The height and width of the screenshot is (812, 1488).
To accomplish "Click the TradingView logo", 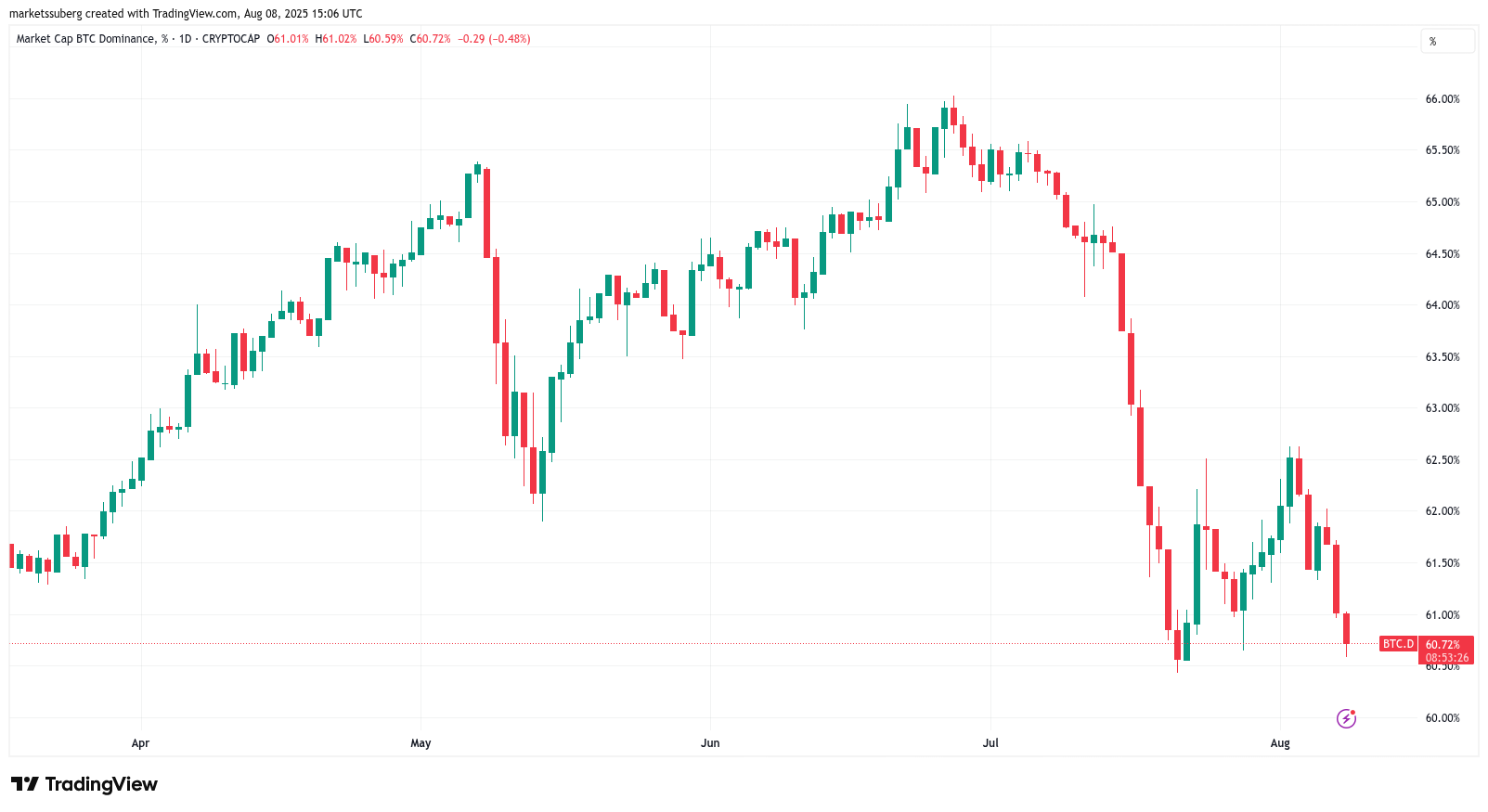I will pos(84,784).
